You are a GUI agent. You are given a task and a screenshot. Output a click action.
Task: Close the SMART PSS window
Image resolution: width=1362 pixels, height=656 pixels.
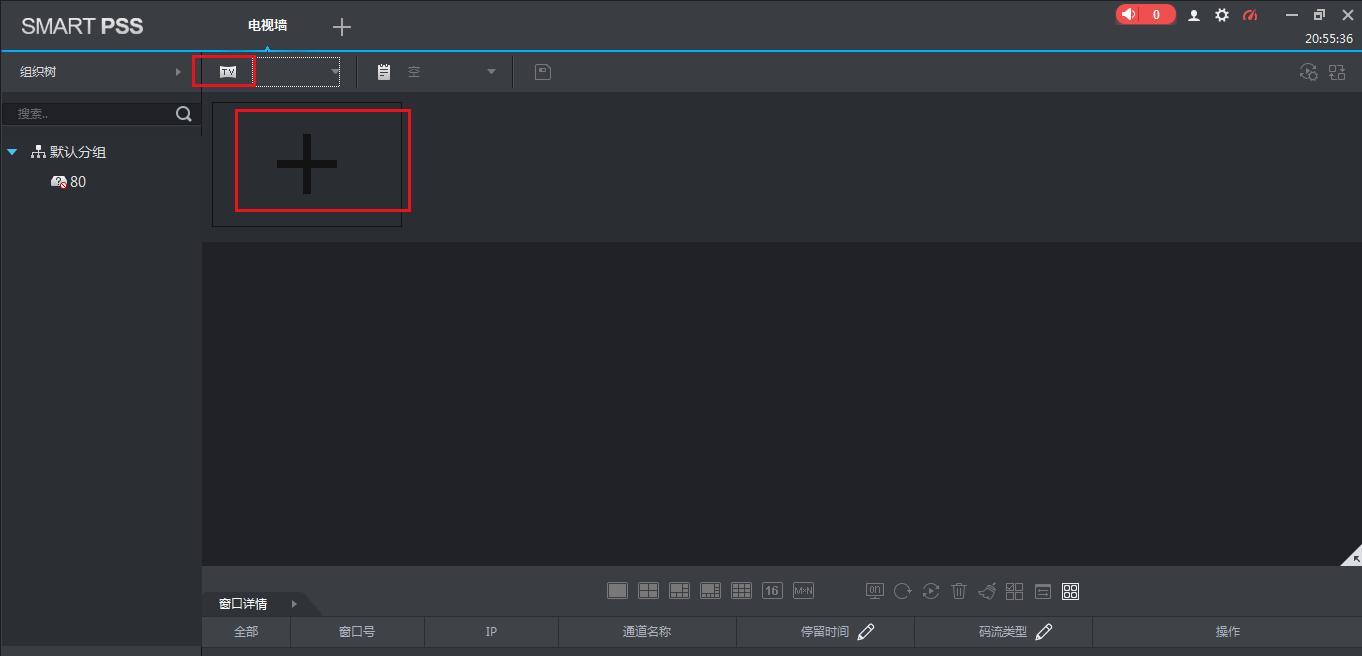tap(1347, 15)
